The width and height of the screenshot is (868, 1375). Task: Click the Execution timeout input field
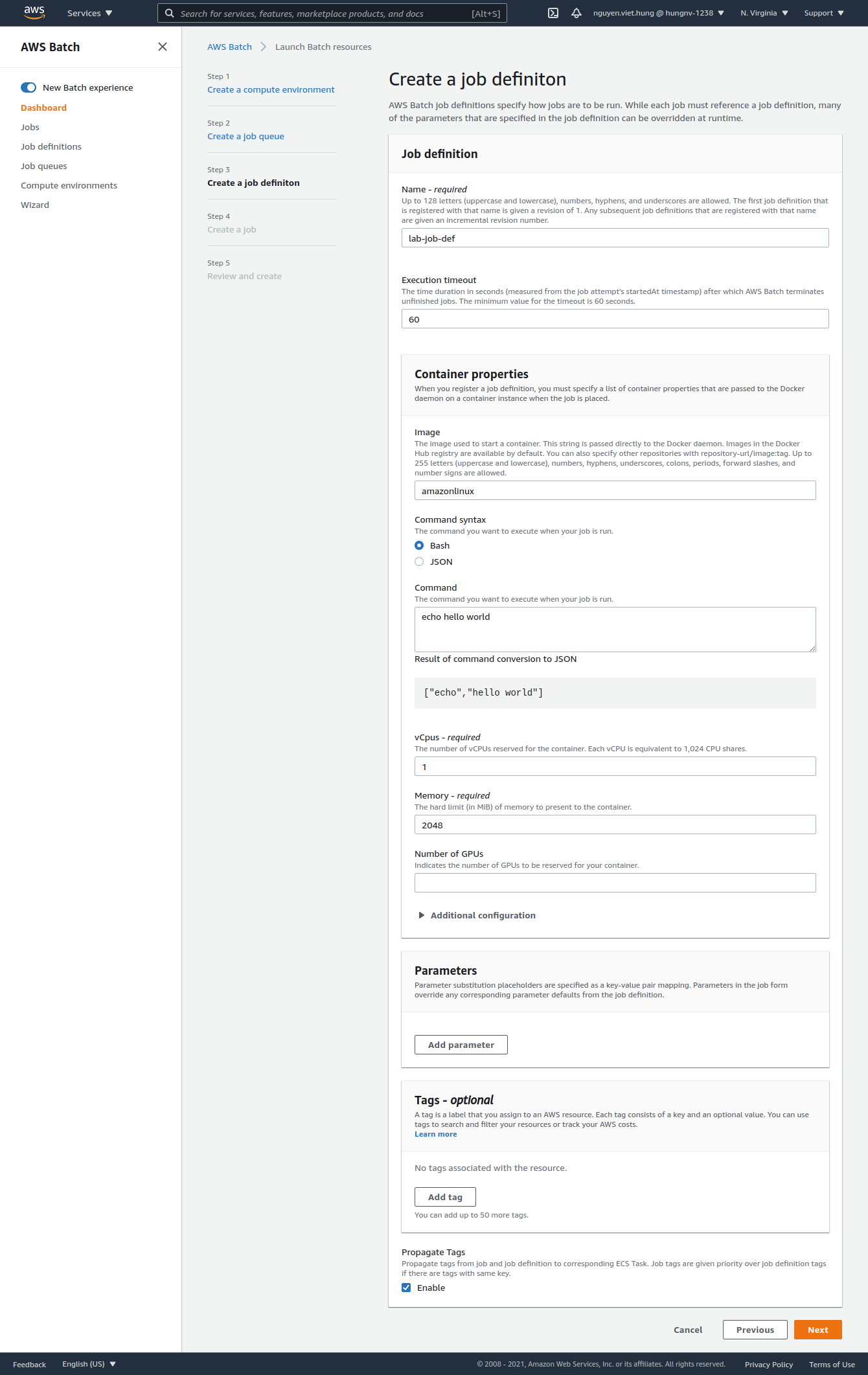(614, 319)
